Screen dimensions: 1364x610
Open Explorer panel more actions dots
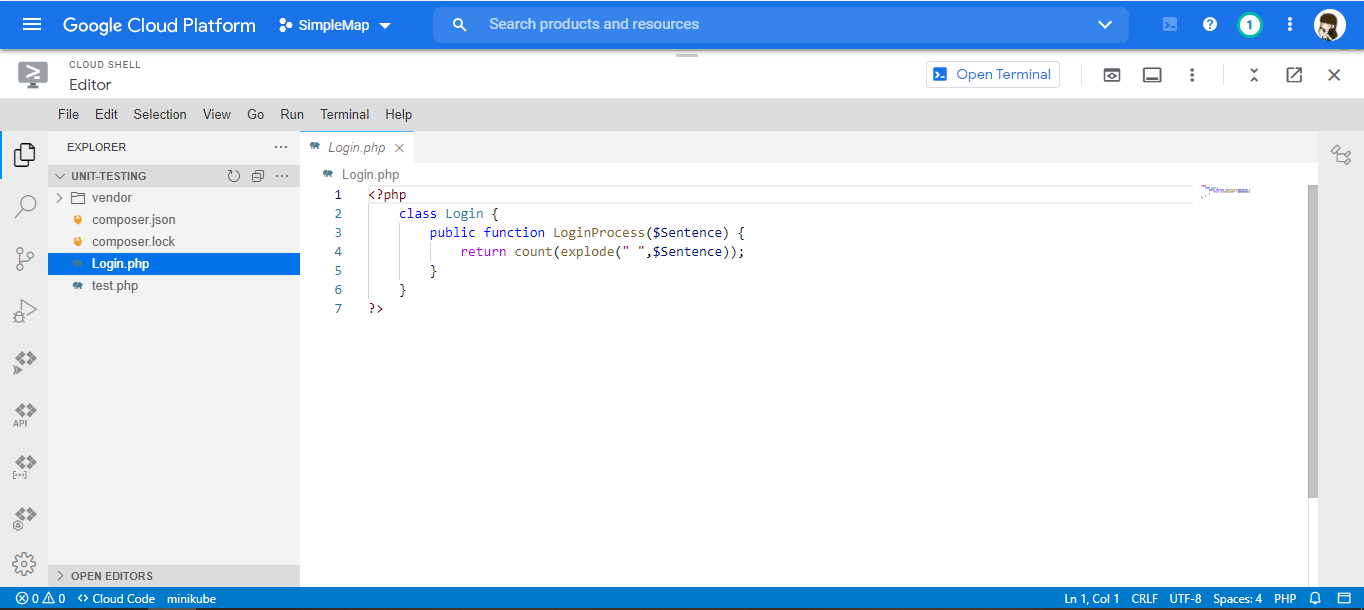tap(281, 147)
